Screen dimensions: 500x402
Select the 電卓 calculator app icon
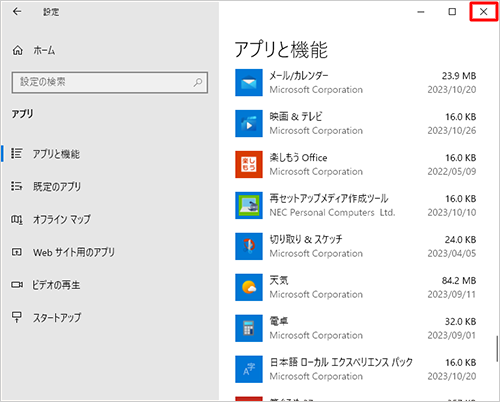coord(249,328)
